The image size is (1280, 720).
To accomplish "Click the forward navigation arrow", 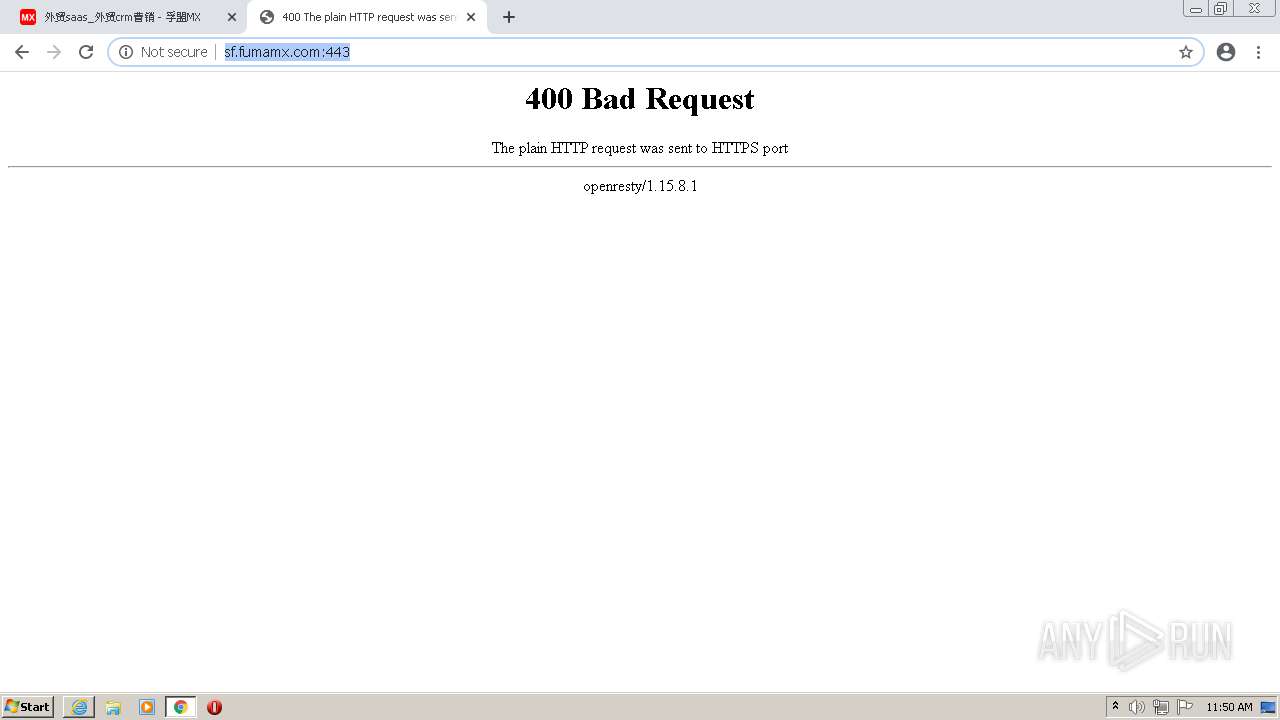I will tap(54, 52).
